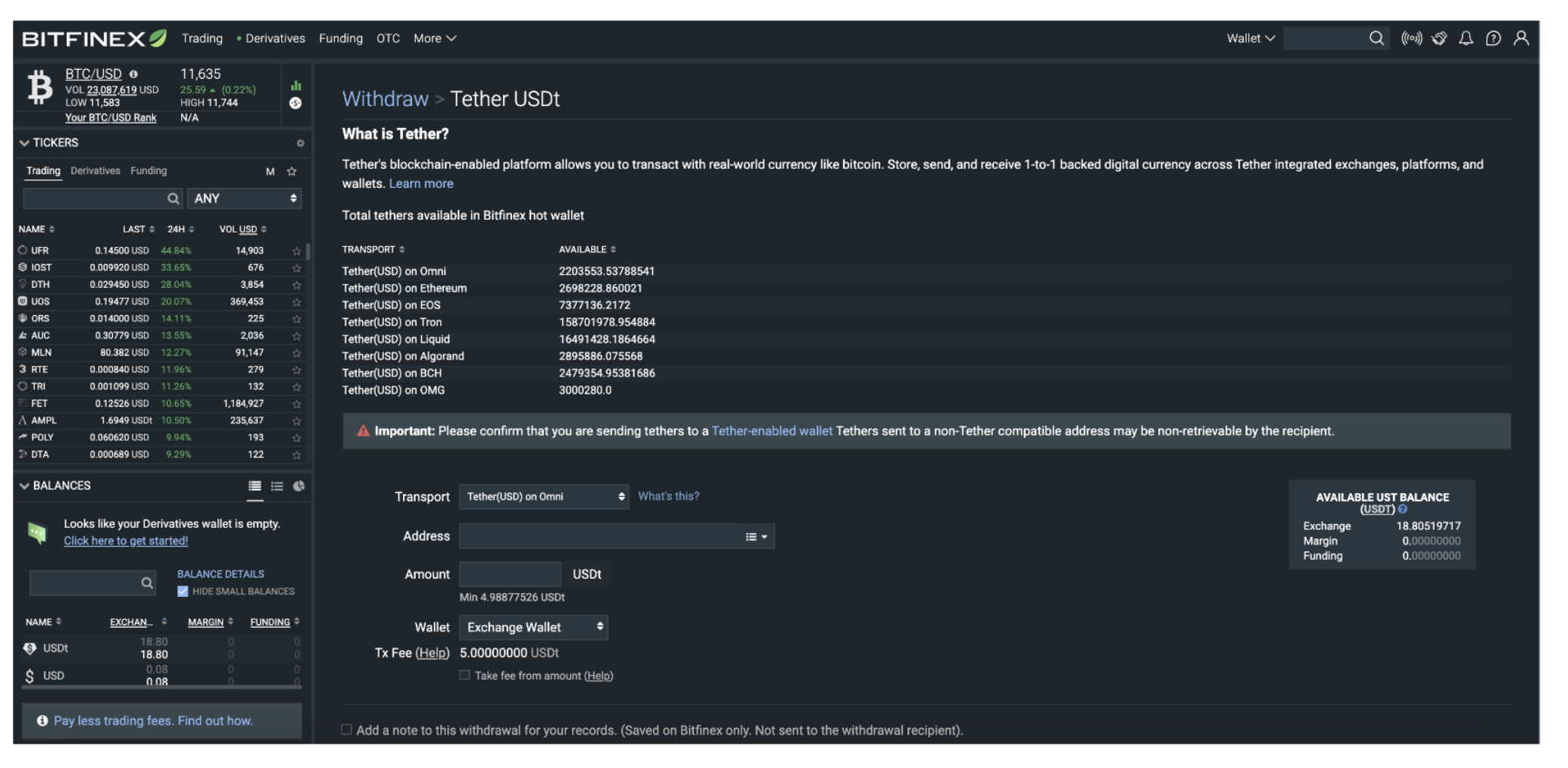This screenshot has width=1568, height=768.
Task: Switch balances to the detailed table view icon
Action: point(255,486)
